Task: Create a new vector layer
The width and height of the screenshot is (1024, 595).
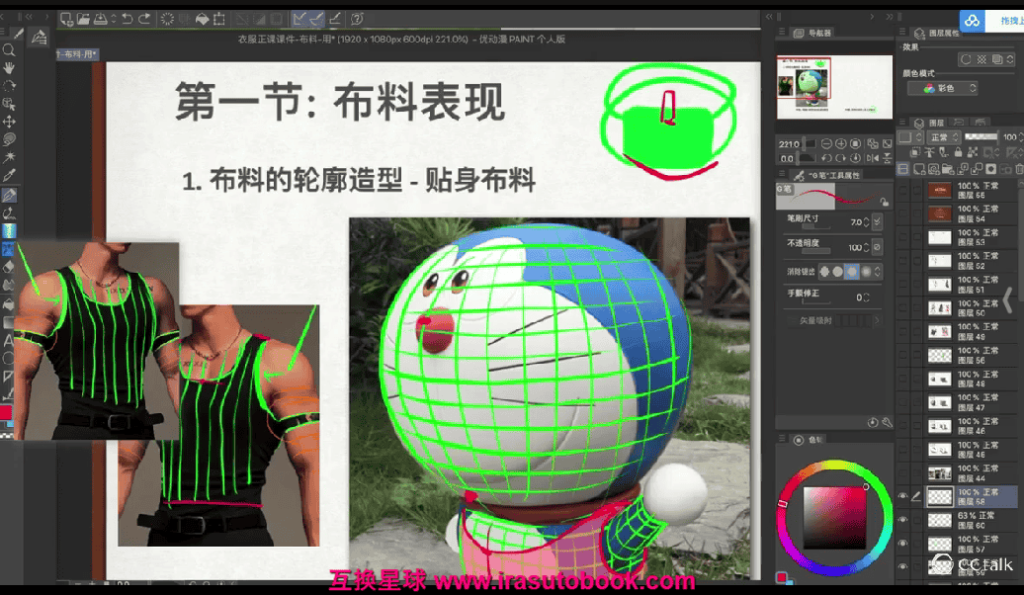Action: coord(934,169)
